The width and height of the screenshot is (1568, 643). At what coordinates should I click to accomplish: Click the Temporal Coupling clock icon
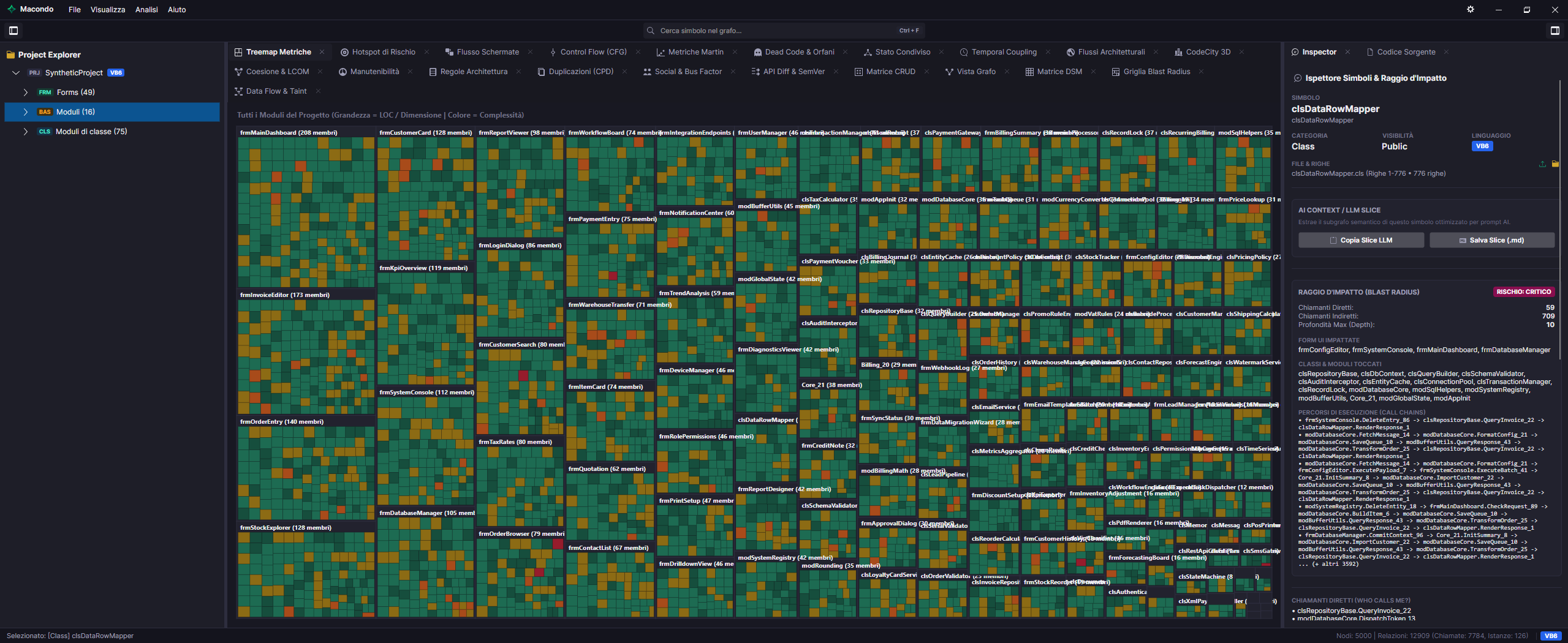[x=964, y=52]
